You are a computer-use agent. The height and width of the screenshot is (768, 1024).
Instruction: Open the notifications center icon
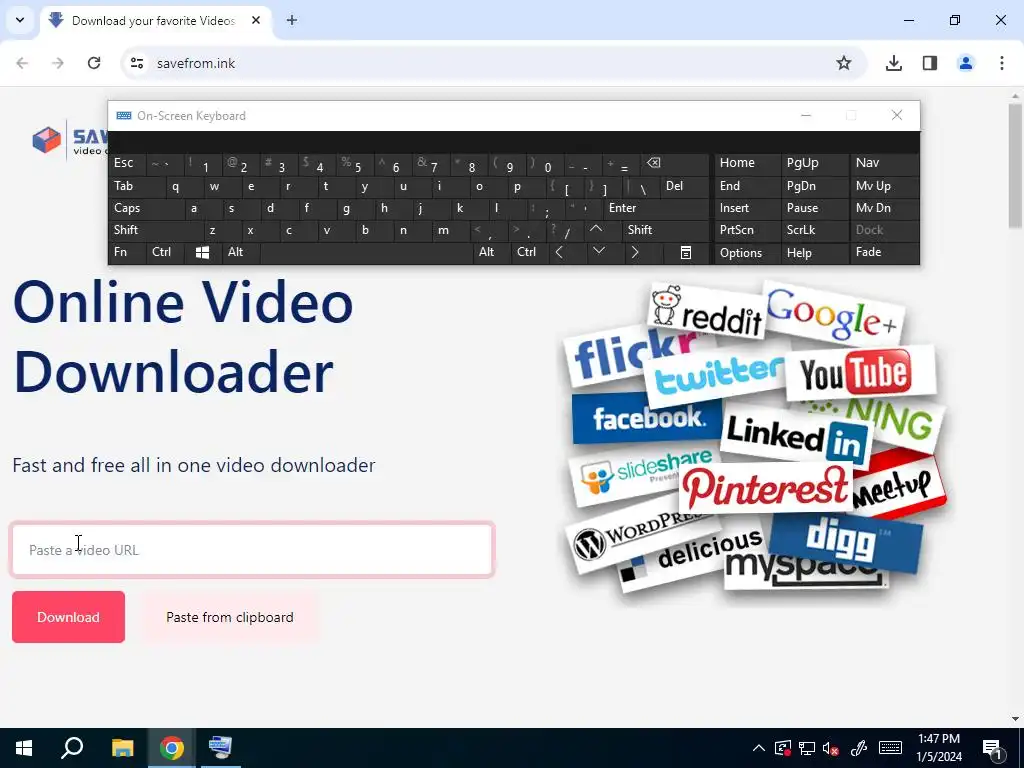(992, 748)
